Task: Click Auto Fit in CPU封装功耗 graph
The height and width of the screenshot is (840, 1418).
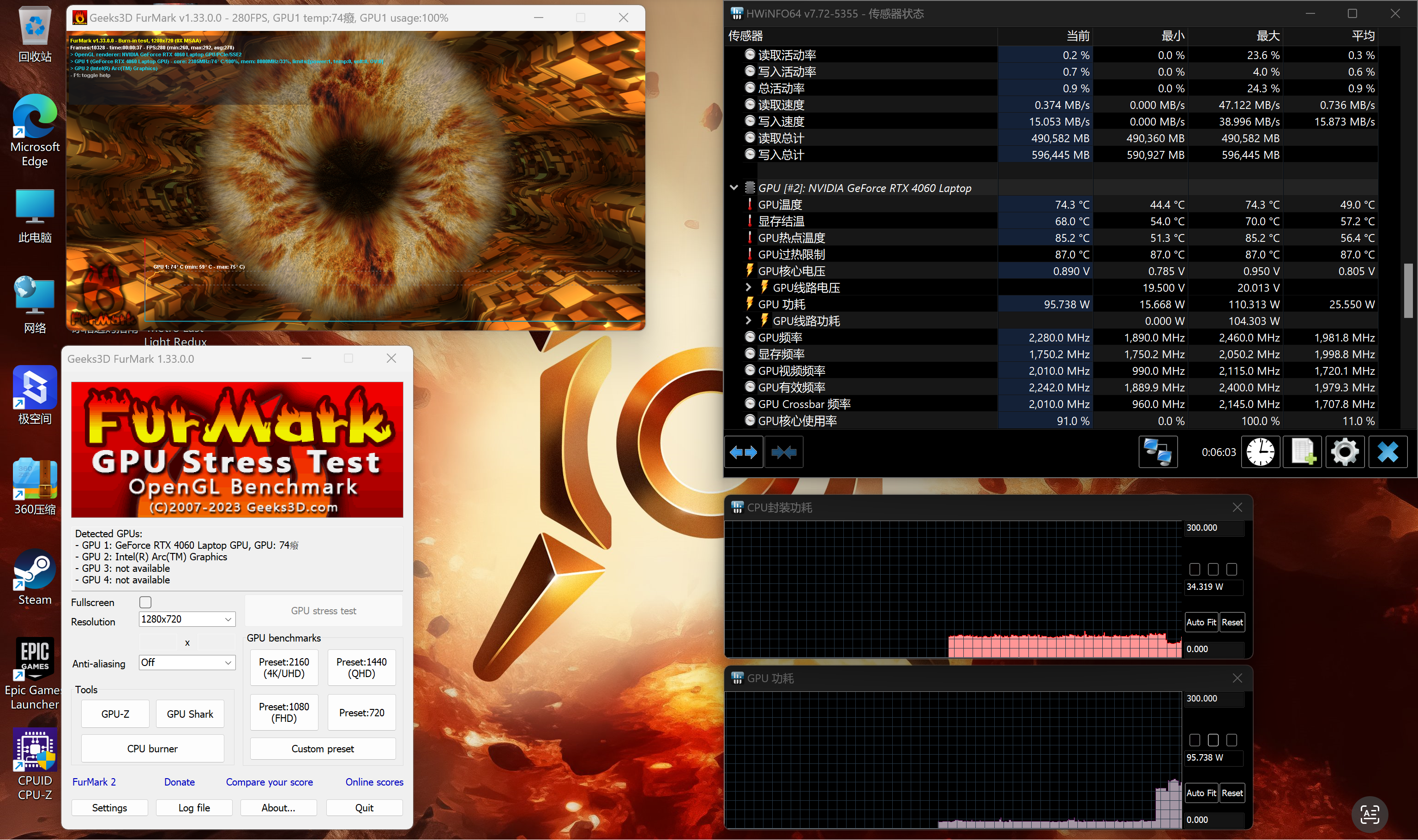Action: [1201, 623]
